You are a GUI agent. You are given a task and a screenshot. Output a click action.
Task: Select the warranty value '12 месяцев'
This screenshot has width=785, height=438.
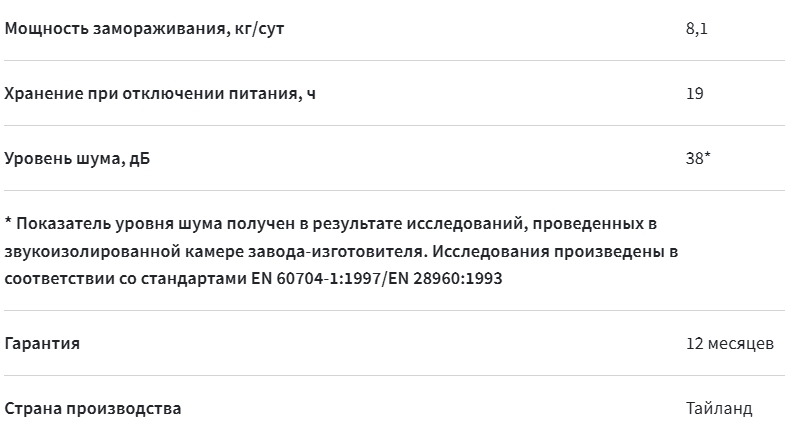point(730,344)
